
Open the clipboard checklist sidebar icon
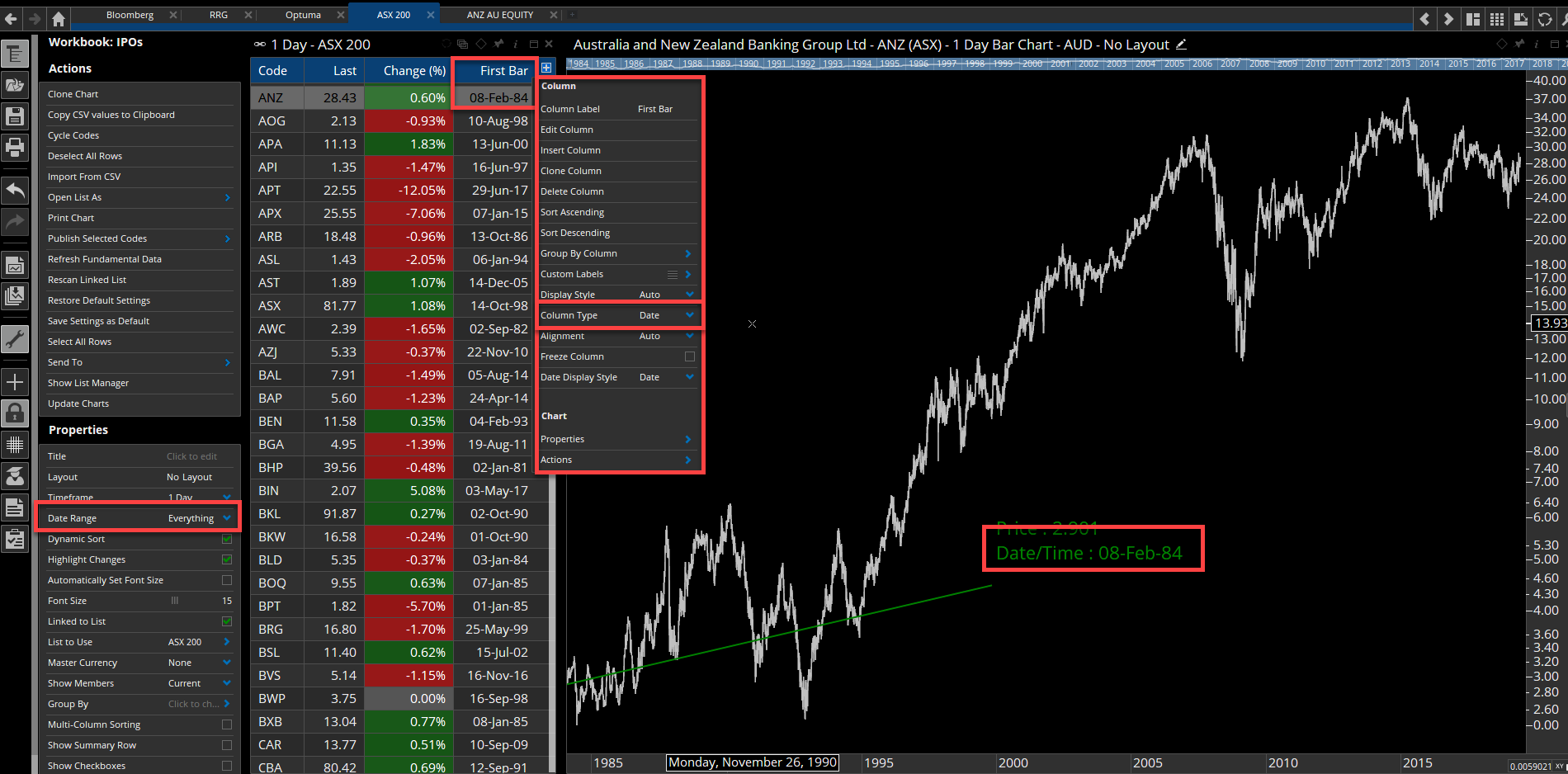tap(15, 539)
